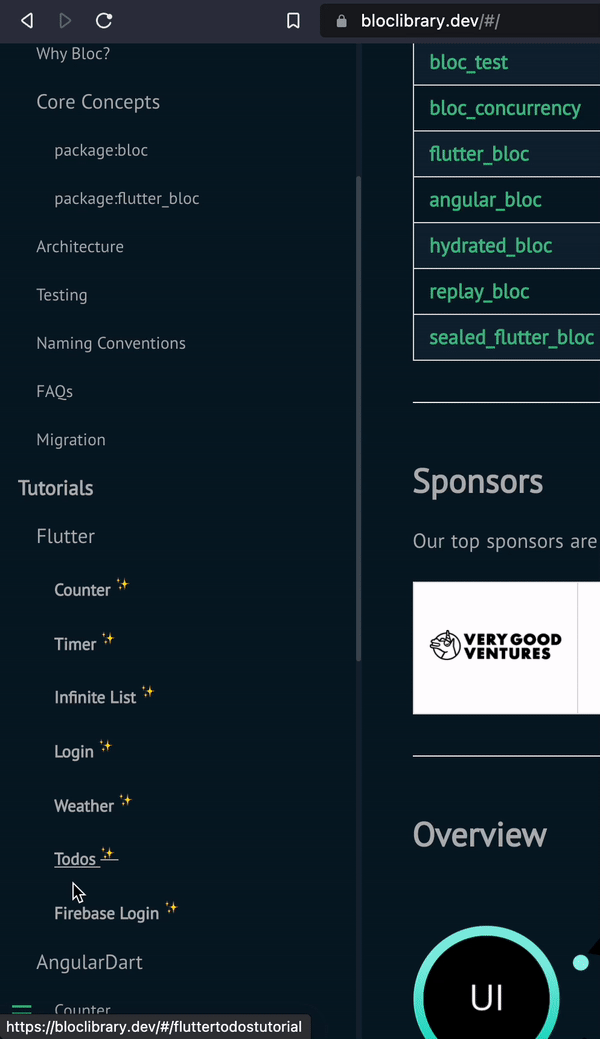Click inside the browser address bar
Viewport: 600px width, 1039px height.
[x=450, y=20]
